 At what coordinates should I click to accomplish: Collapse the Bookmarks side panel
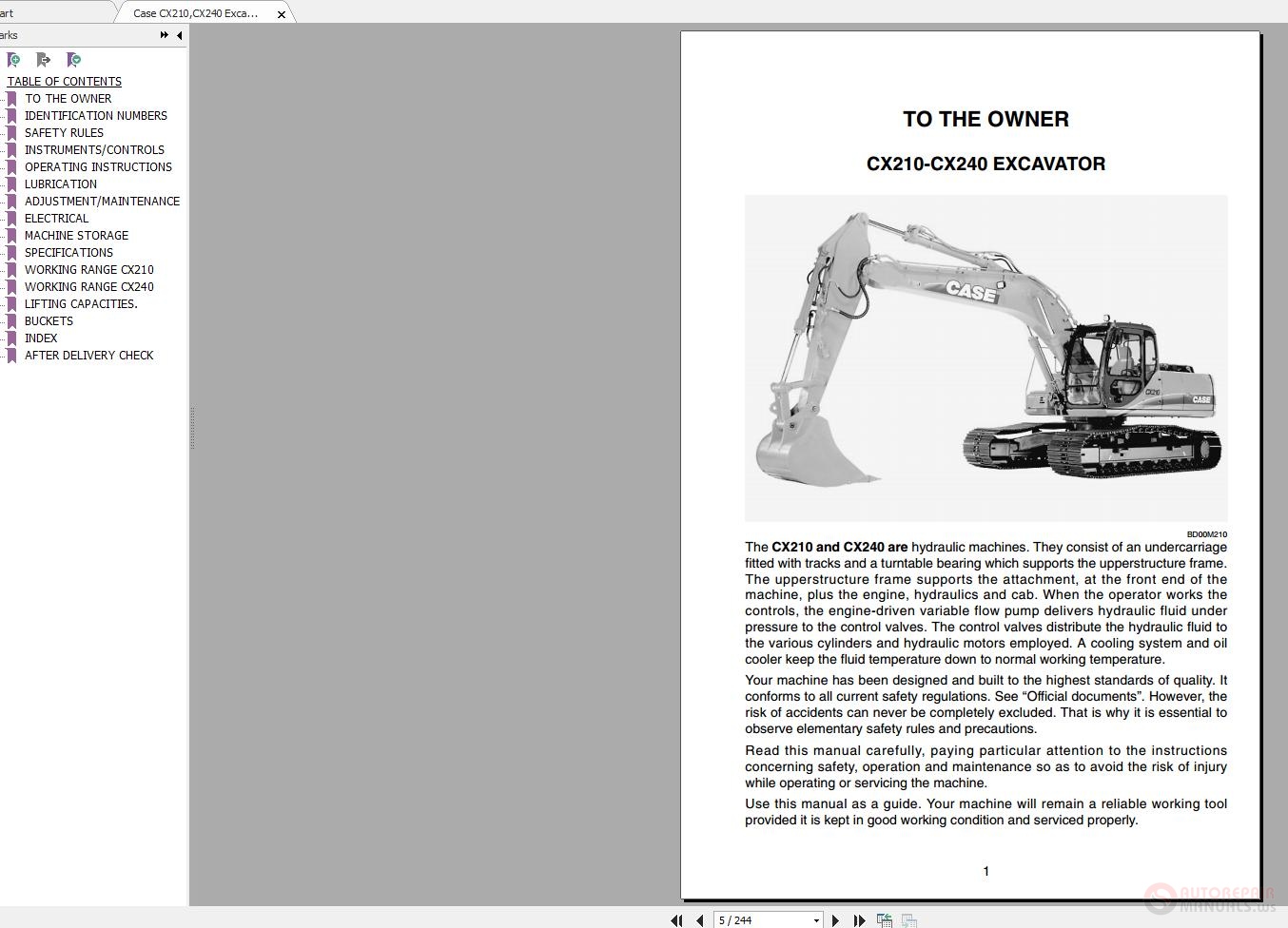179,35
